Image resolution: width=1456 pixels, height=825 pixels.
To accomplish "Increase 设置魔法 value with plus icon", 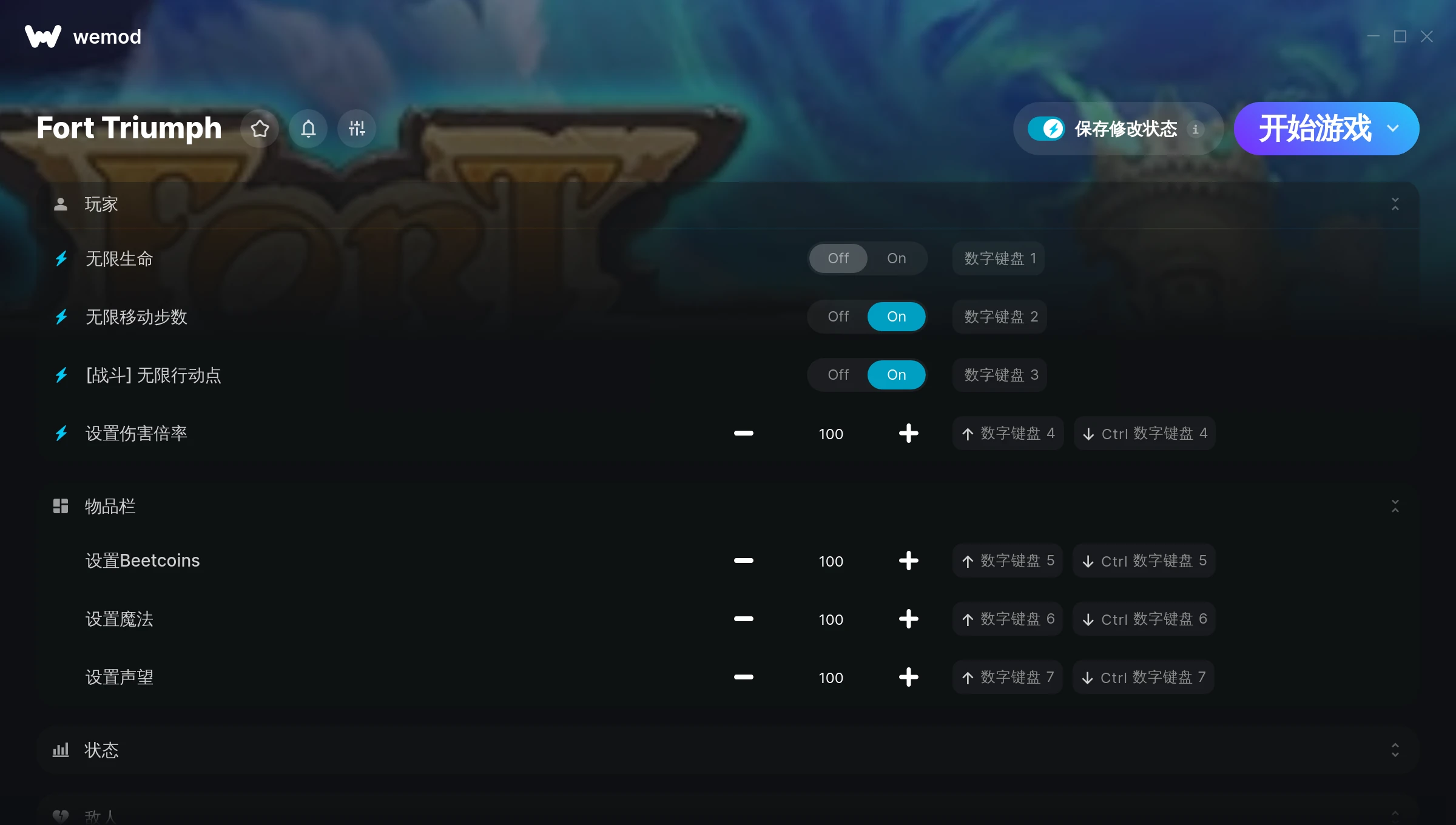I will [908, 619].
